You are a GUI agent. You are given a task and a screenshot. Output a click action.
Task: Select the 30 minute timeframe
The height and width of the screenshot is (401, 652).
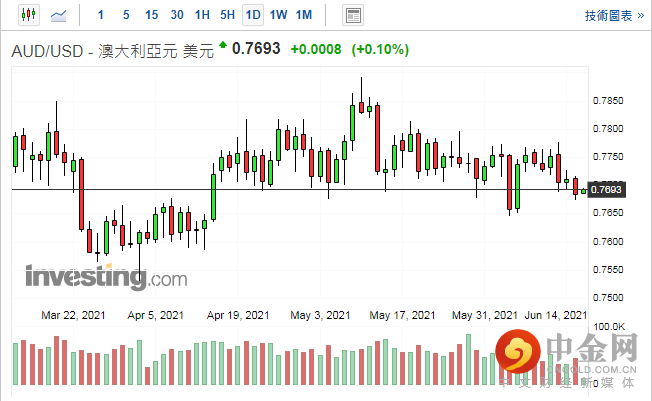[177, 15]
